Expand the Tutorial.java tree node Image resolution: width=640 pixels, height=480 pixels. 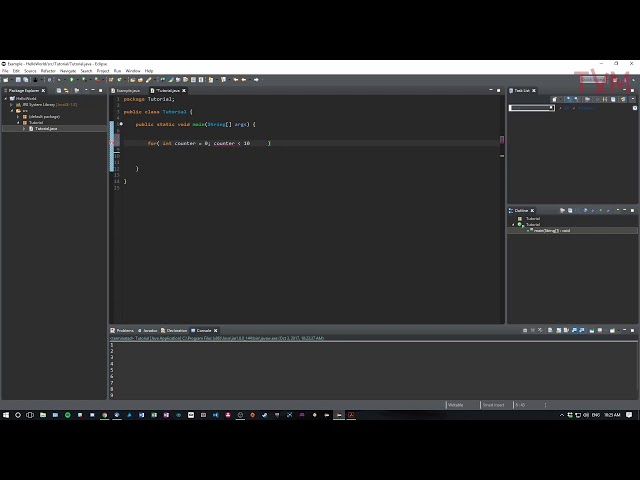click(x=24, y=129)
